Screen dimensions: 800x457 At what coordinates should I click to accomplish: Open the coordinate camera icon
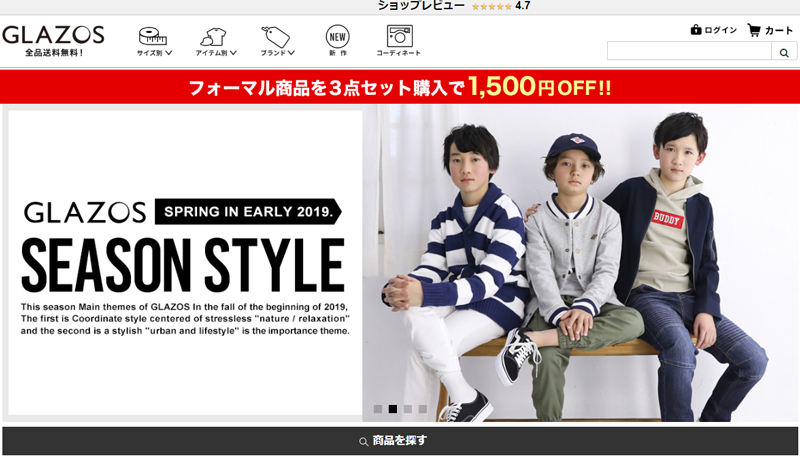(x=399, y=36)
